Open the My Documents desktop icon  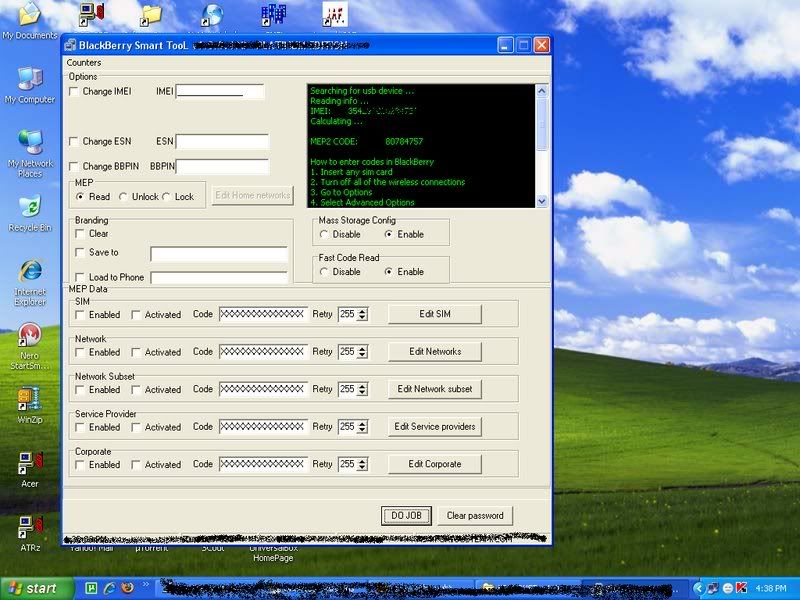coord(30,20)
